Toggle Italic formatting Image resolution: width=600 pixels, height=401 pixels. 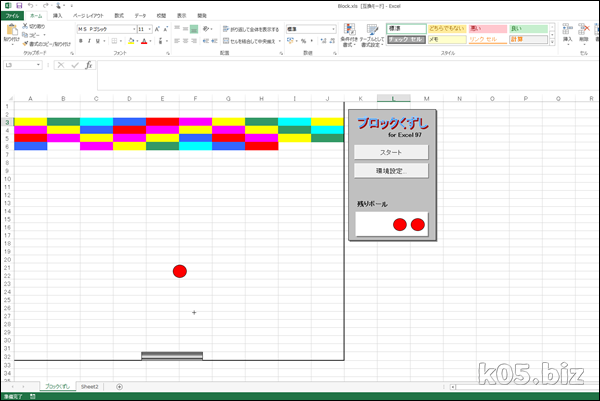click(89, 41)
